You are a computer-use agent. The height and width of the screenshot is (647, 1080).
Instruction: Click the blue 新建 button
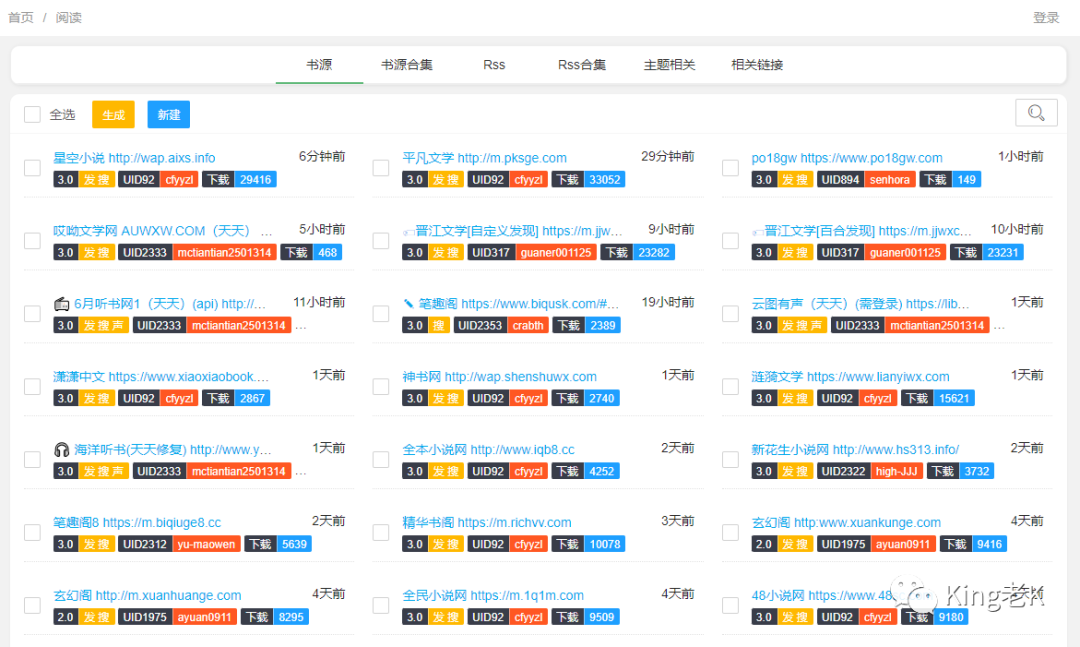pos(168,115)
